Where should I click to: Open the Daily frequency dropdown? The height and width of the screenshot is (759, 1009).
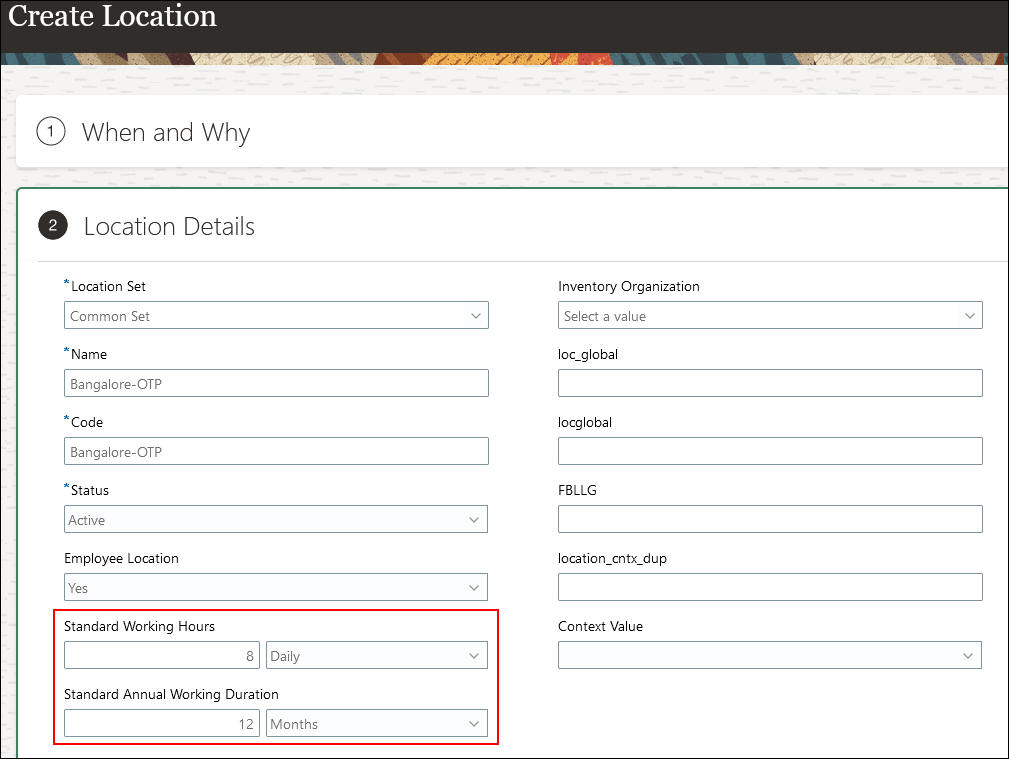pos(376,656)
